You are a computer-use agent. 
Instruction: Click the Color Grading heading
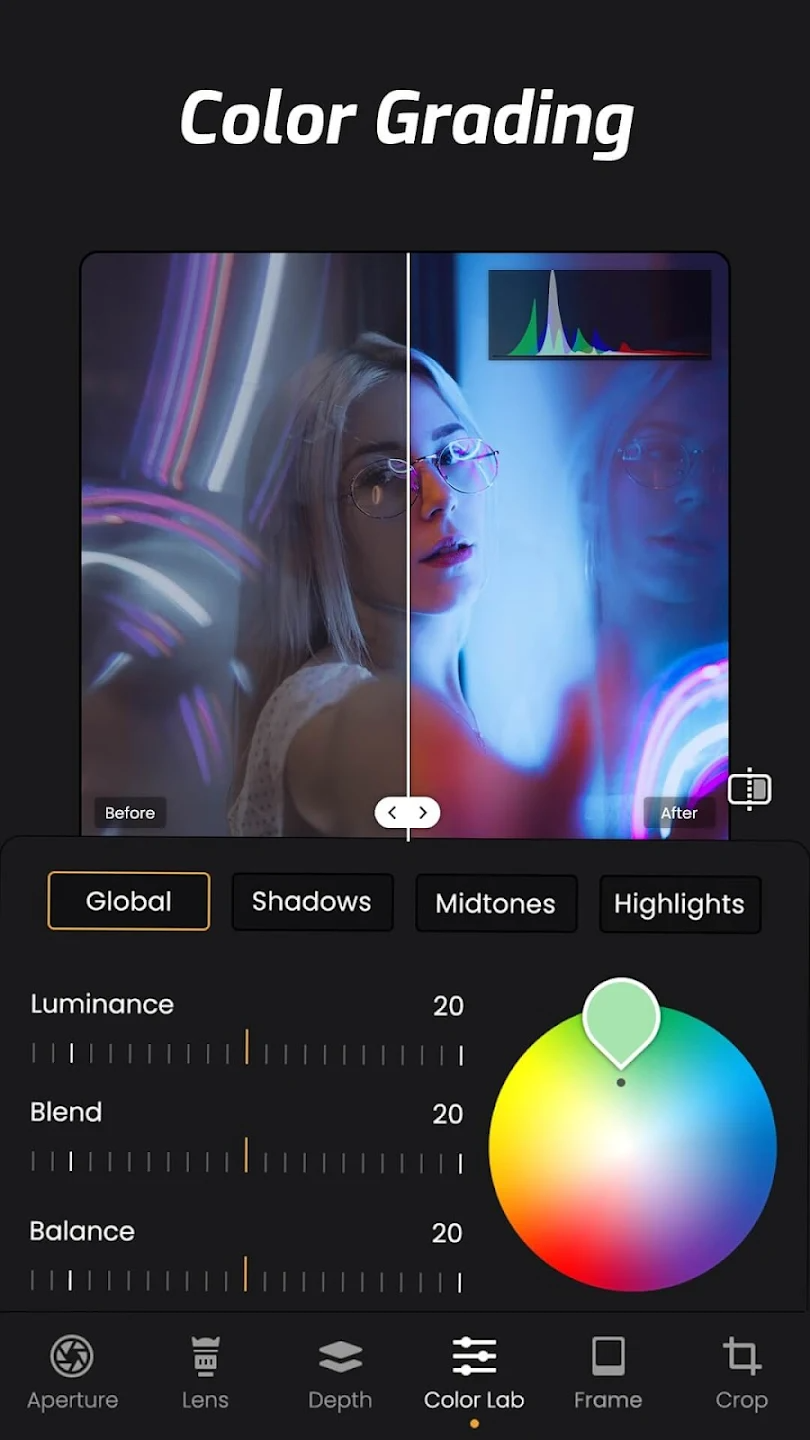407,121
